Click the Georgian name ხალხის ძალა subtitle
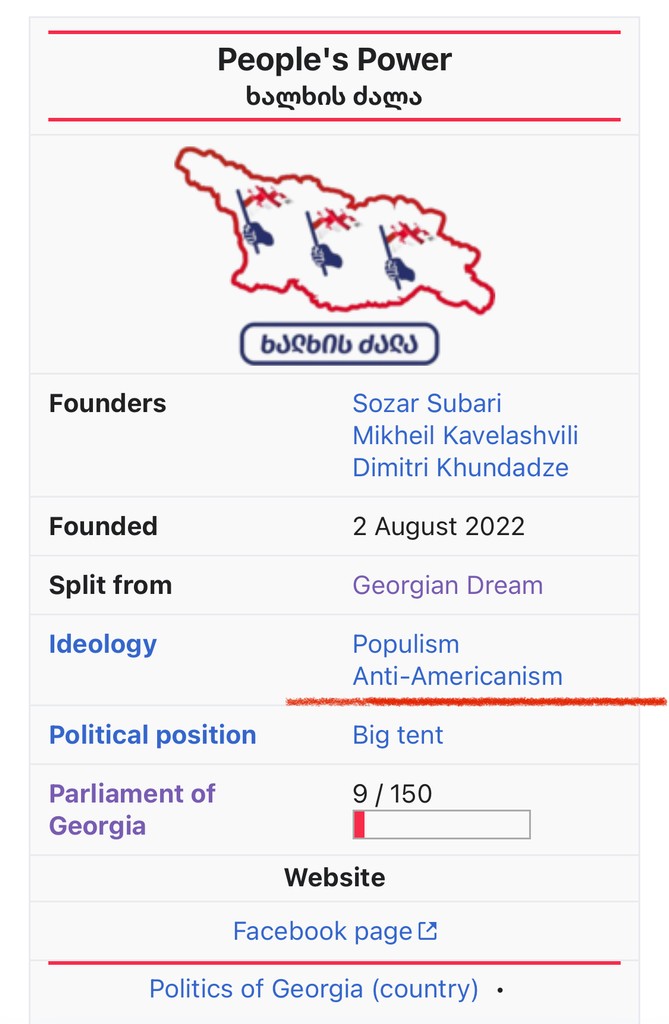The width and height of the screenshot is (669, 1024). pyautogui.click(x=334, y=97)
